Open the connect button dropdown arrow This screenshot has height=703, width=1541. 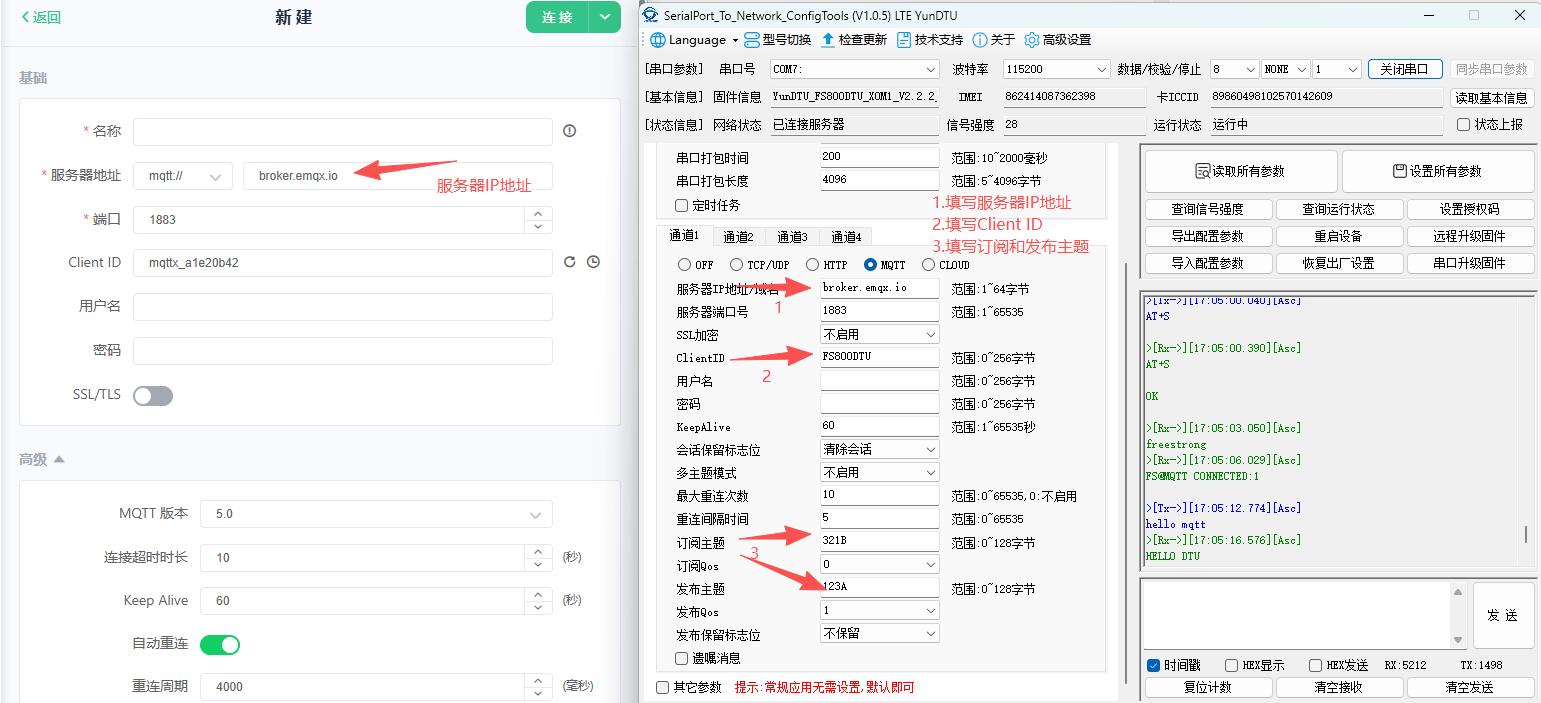(x=605, y=17)
